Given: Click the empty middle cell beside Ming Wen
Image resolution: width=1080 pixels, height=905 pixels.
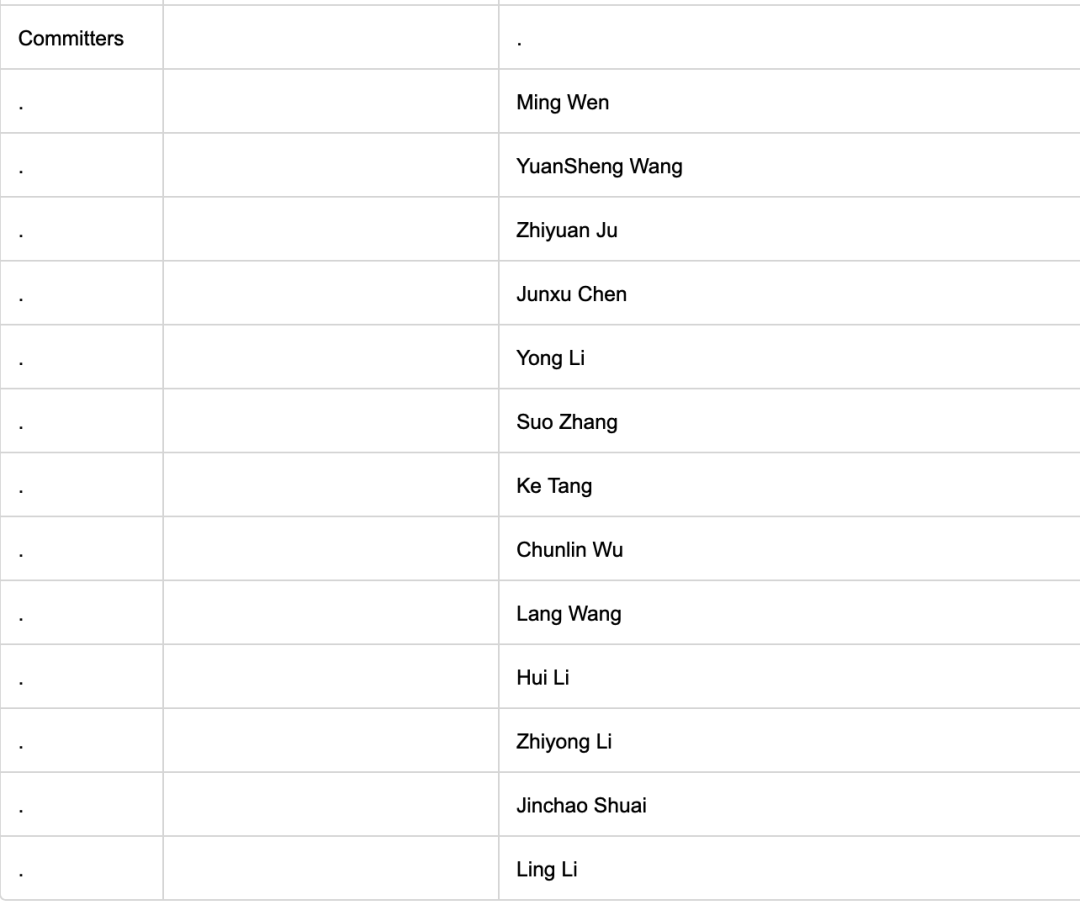Looking at the screenshot, I should pos(331,102).
